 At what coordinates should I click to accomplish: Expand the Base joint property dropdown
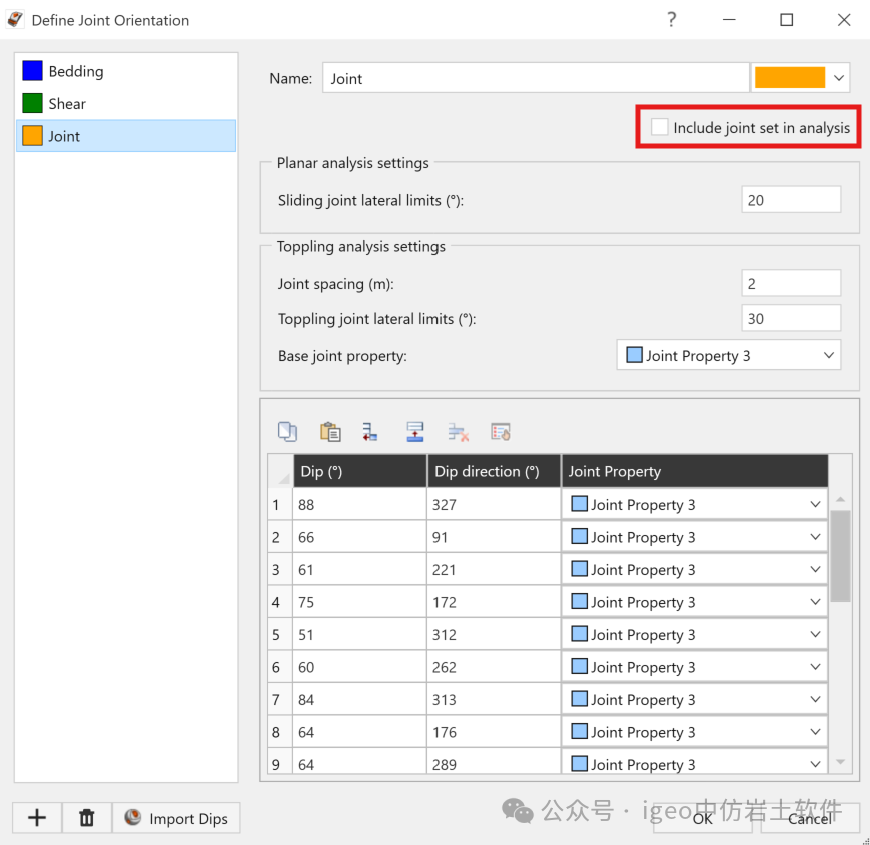coord(729,355)
